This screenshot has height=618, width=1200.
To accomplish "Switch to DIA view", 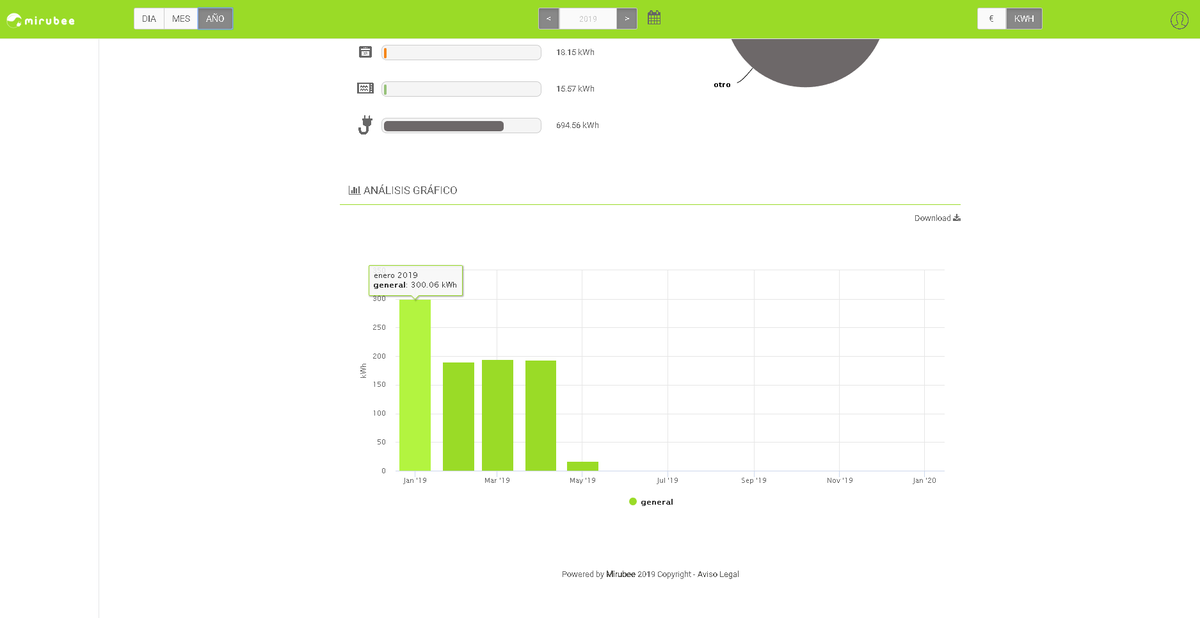I will pyautogui.click(x=149, y=19).
